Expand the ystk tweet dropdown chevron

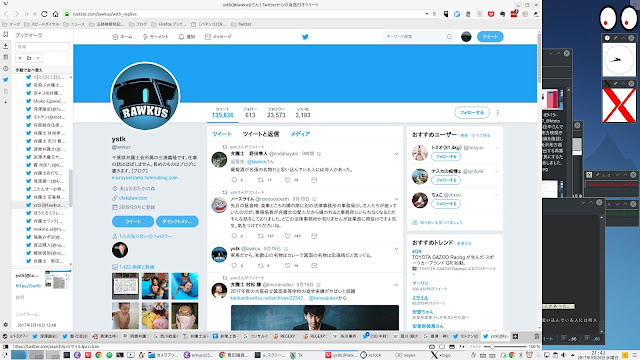pos(396,249)
